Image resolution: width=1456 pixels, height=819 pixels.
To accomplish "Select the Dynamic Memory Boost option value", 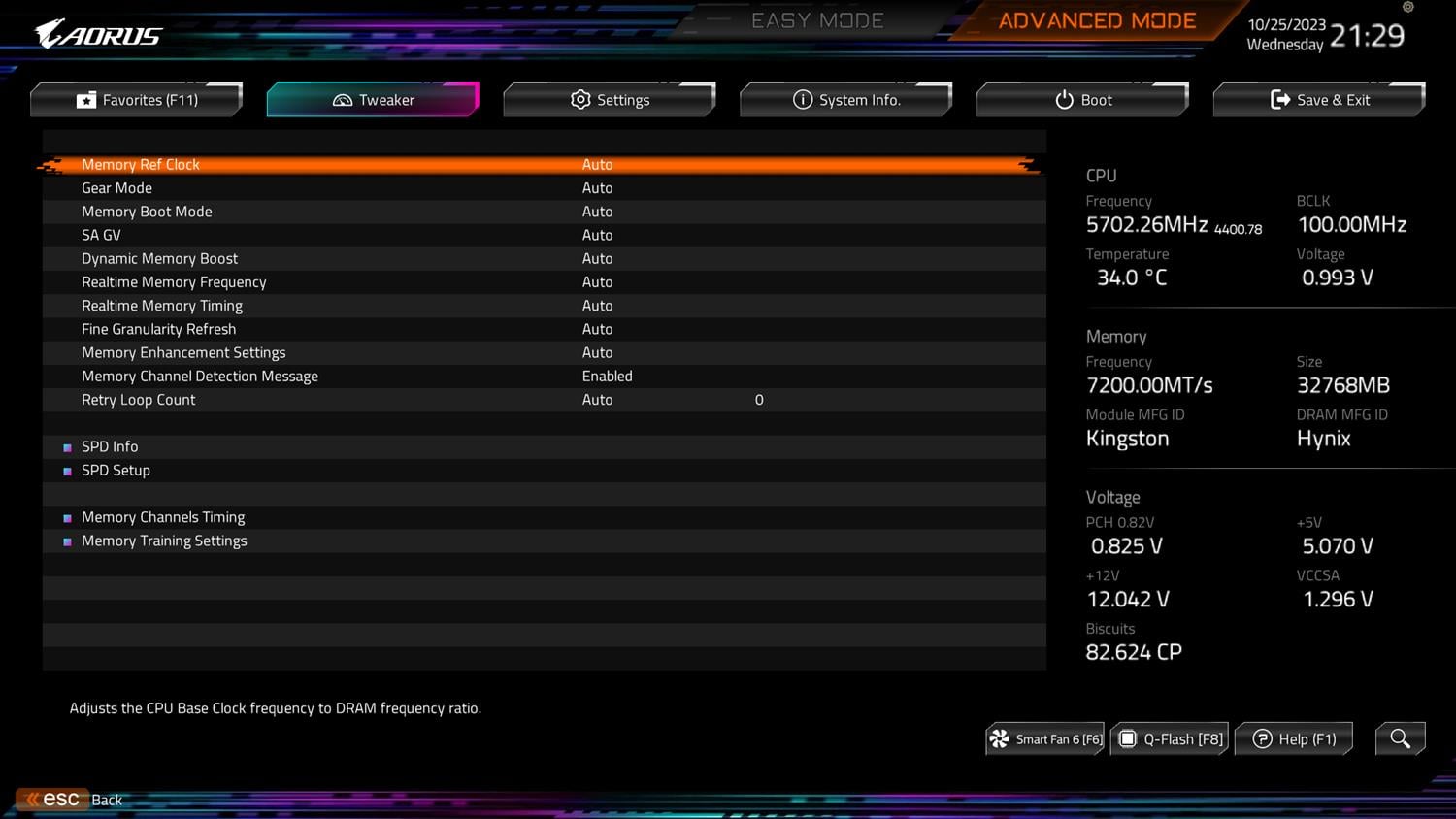I will (x=597, y=259).
